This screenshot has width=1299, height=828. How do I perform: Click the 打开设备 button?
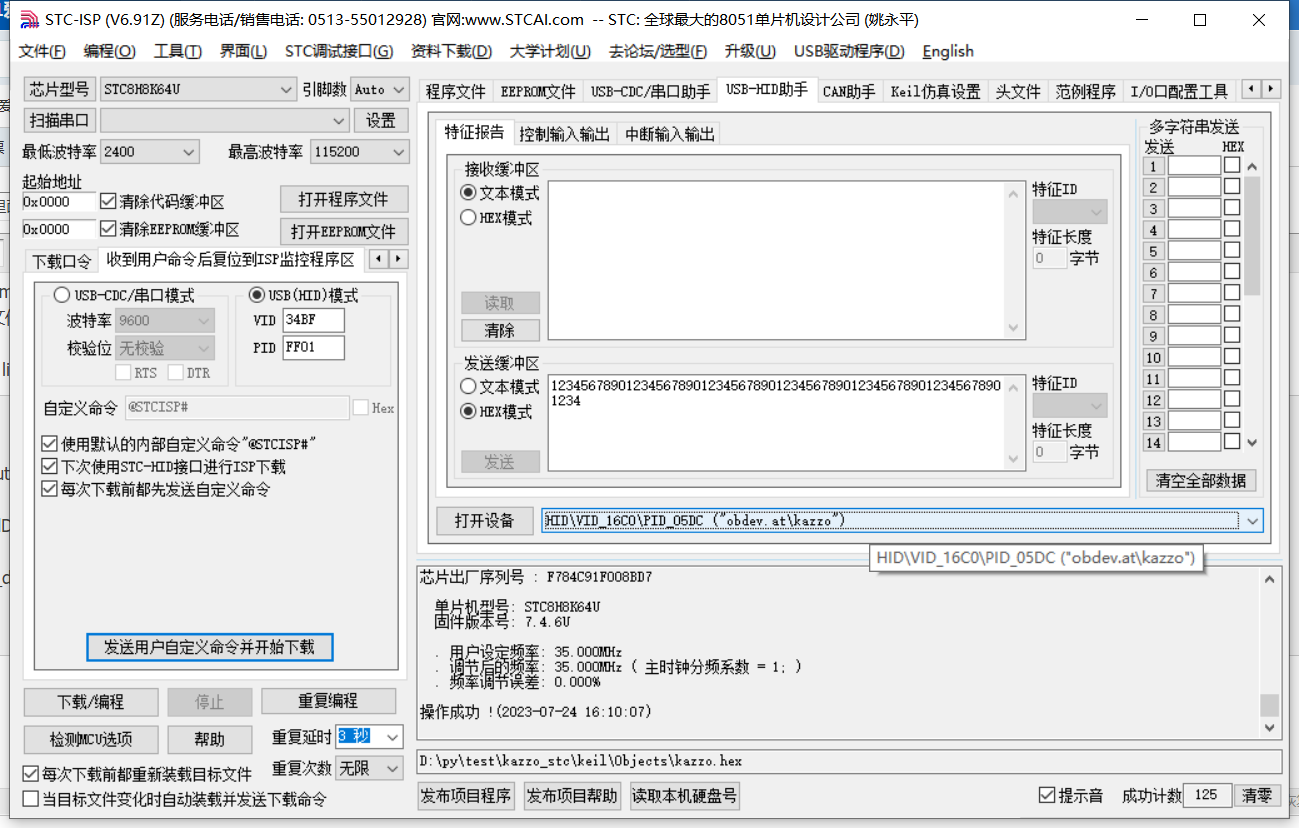pos(484,520)
